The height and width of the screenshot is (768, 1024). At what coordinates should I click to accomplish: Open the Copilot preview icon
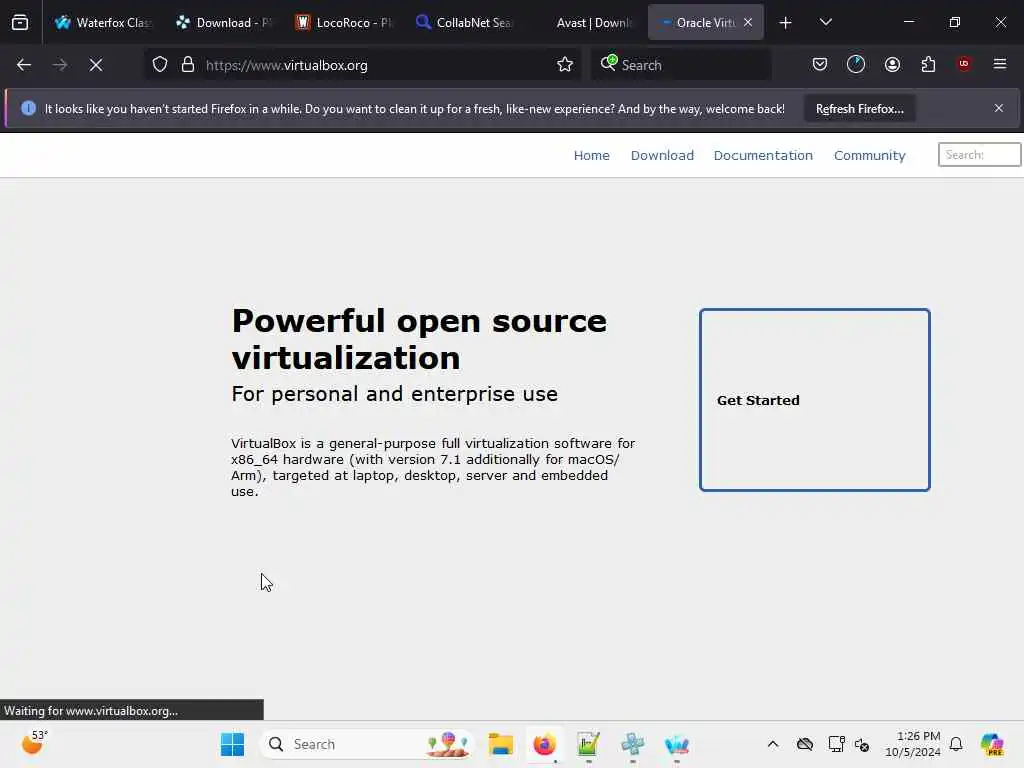[992, 744]
